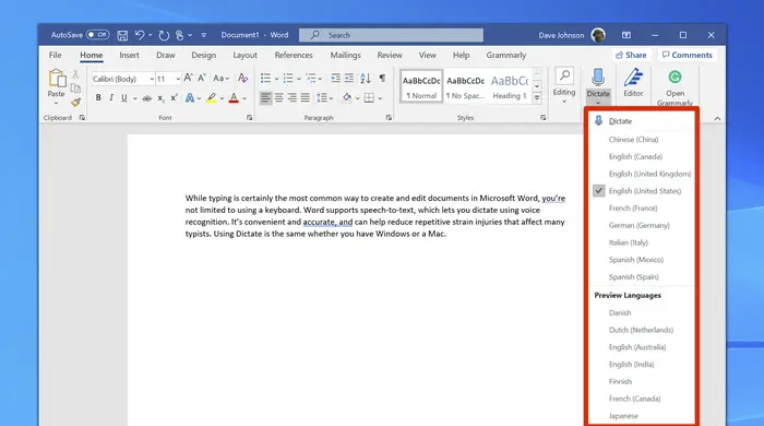Show paragraph marks with pilcrow icon
Image resolution: width=764 pixels, height=426 pixels.
click(382, 78)
